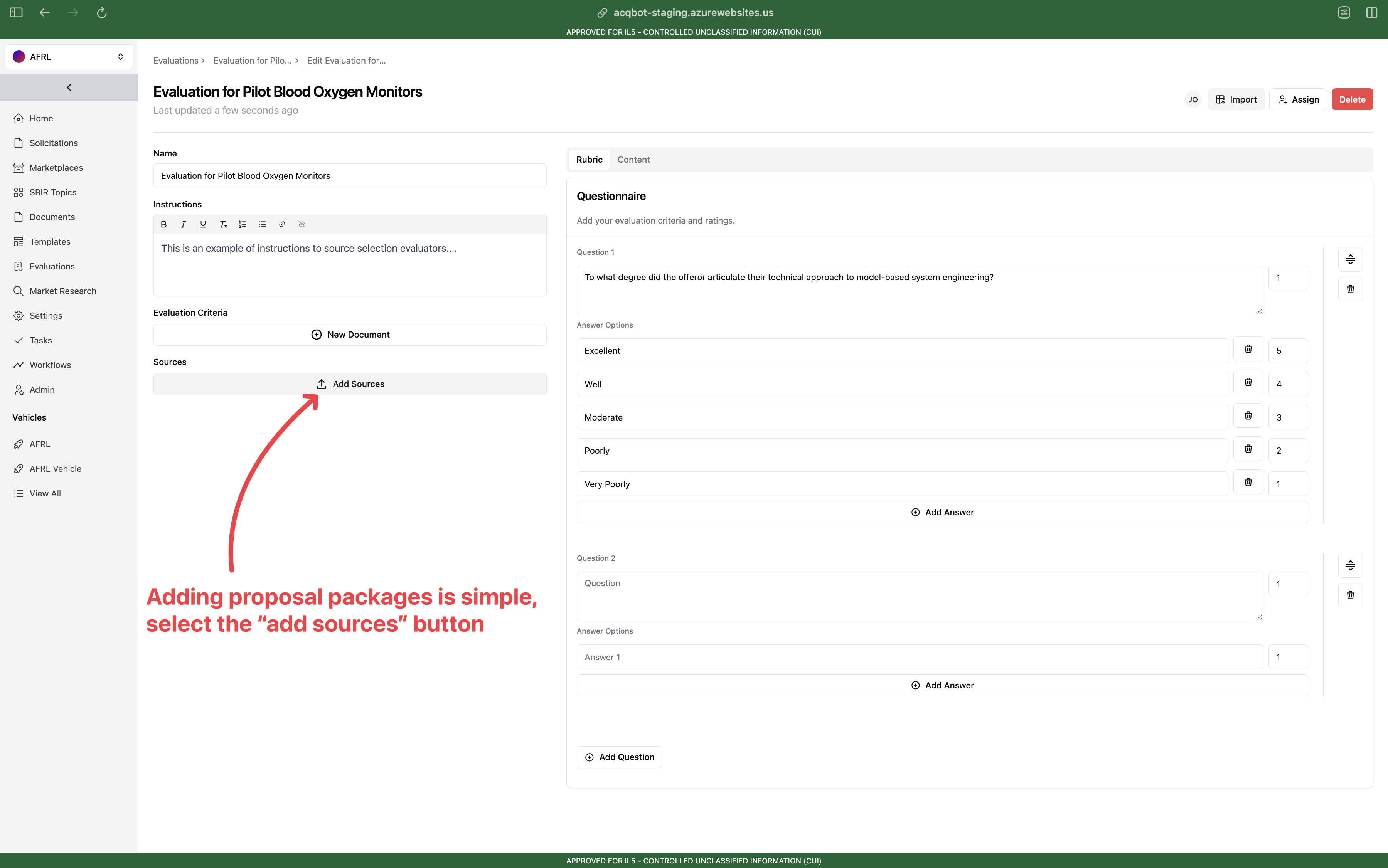Go to Home in sidebar
The height and width of the screenshot is (868, 1388).
(41, 118)
